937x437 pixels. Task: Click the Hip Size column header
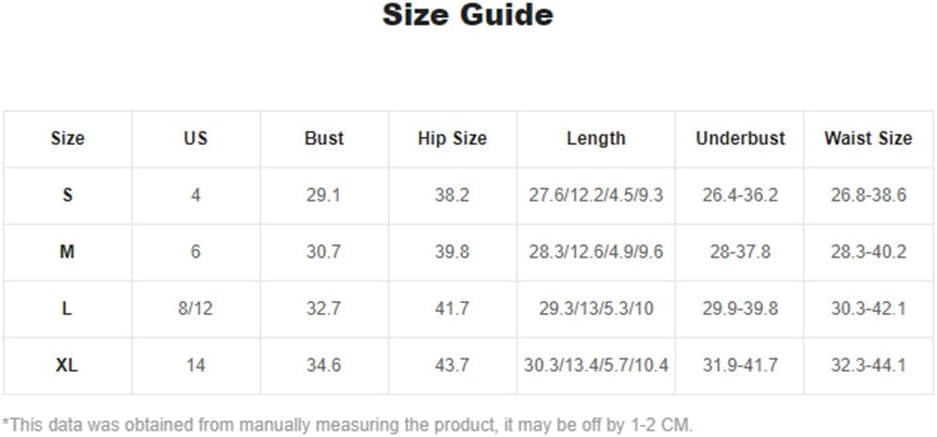[x=452, y=139]
